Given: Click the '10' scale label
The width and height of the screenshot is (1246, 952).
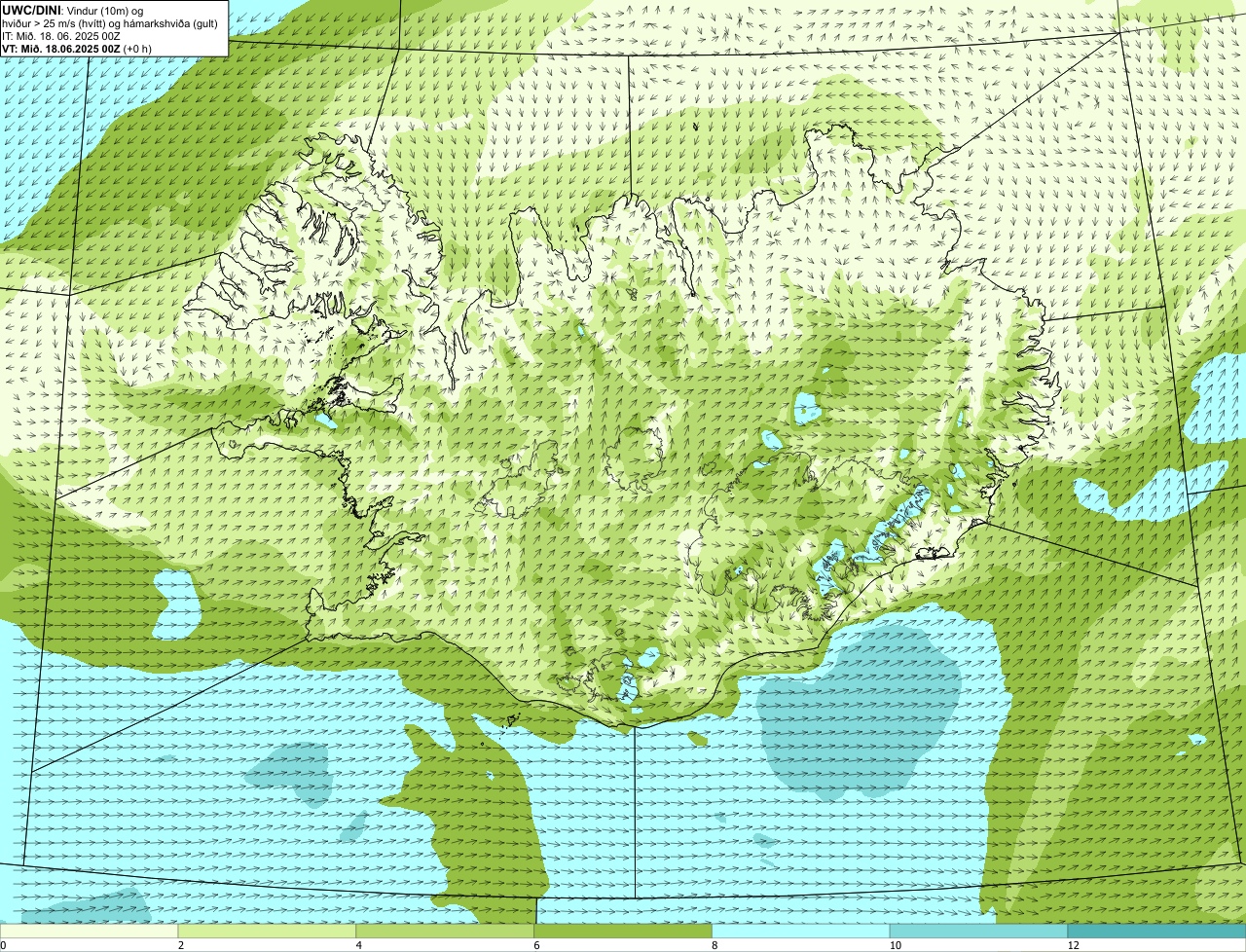Looking at the screenshot, I should tap(895, 945).
